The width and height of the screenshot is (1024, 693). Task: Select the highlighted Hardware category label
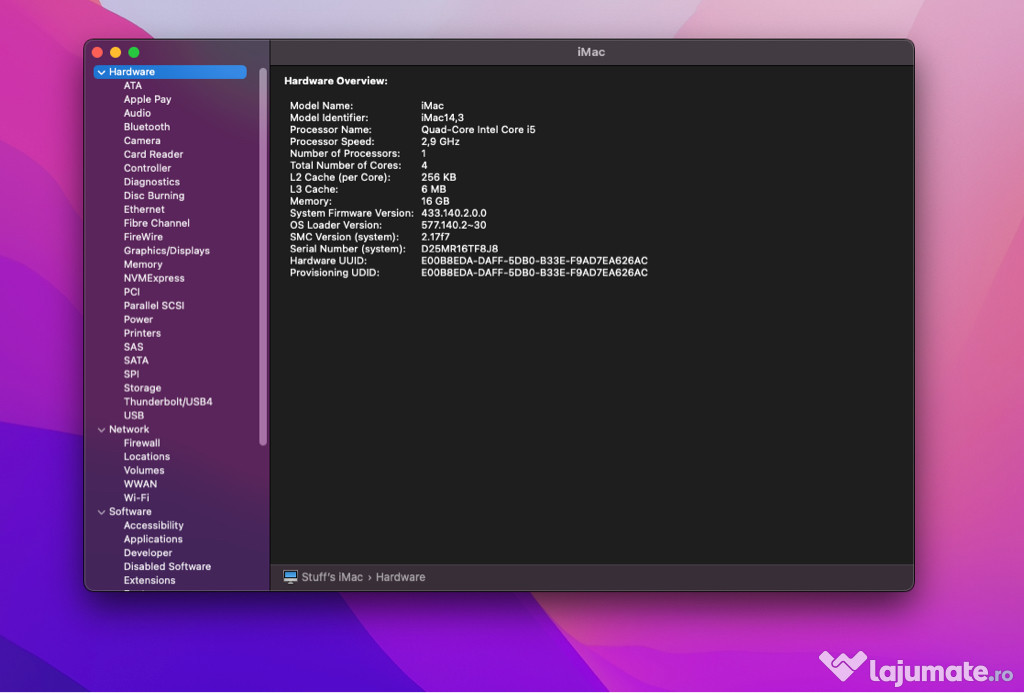click(132, 72)
